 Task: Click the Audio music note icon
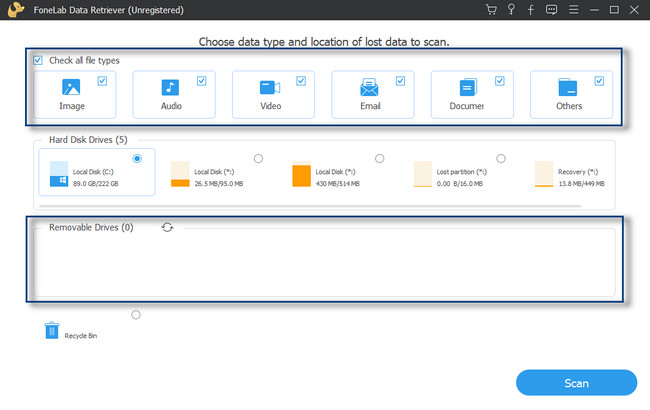coord(170,87)
